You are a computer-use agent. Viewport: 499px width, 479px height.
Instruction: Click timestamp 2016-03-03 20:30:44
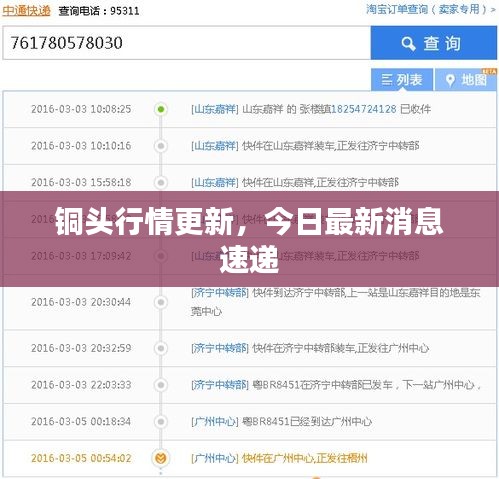[81, 302]
